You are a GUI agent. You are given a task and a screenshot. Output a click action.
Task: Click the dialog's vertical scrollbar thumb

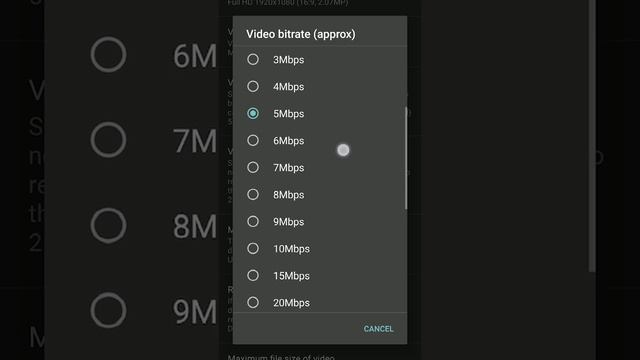(x=406, y=158)
